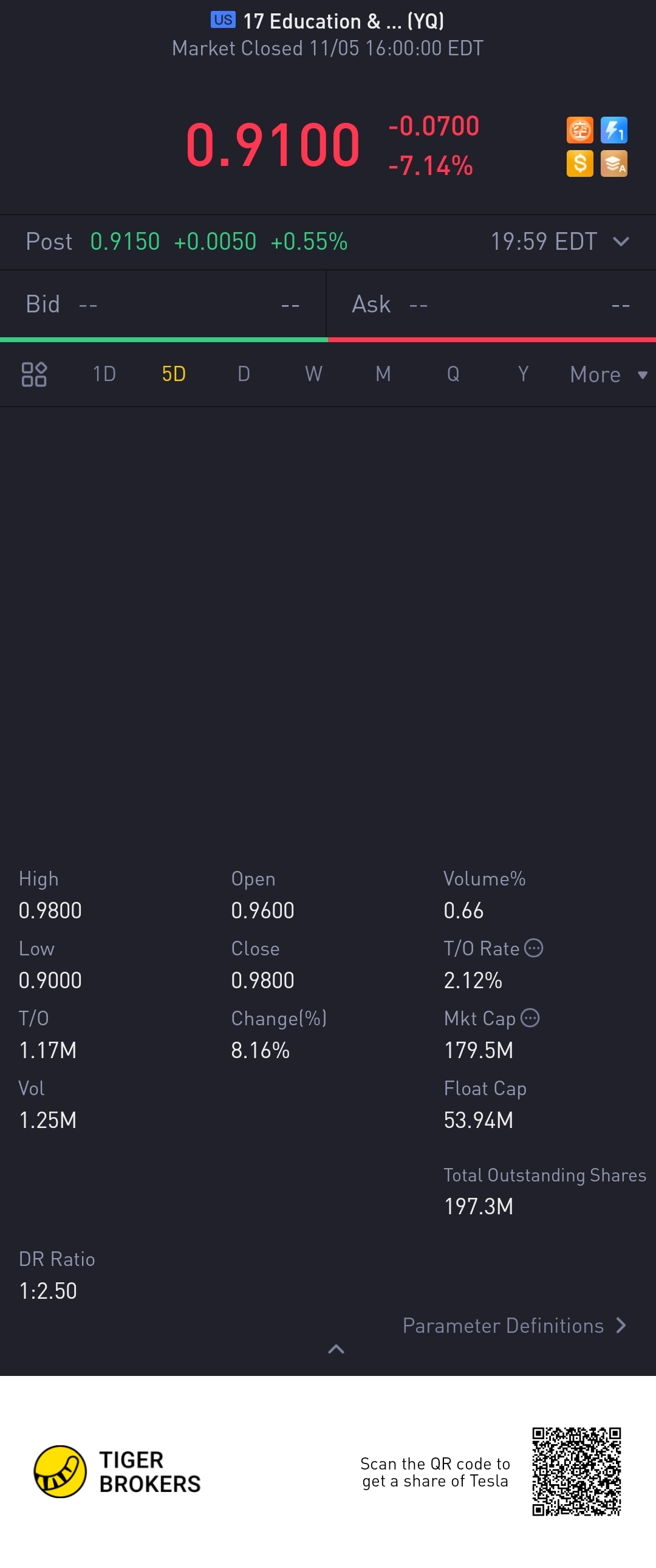Tap the green-red bid/ask ratio bar
Screen dimensions: 656x1568
pyautogui.click(x=328, y=340)
